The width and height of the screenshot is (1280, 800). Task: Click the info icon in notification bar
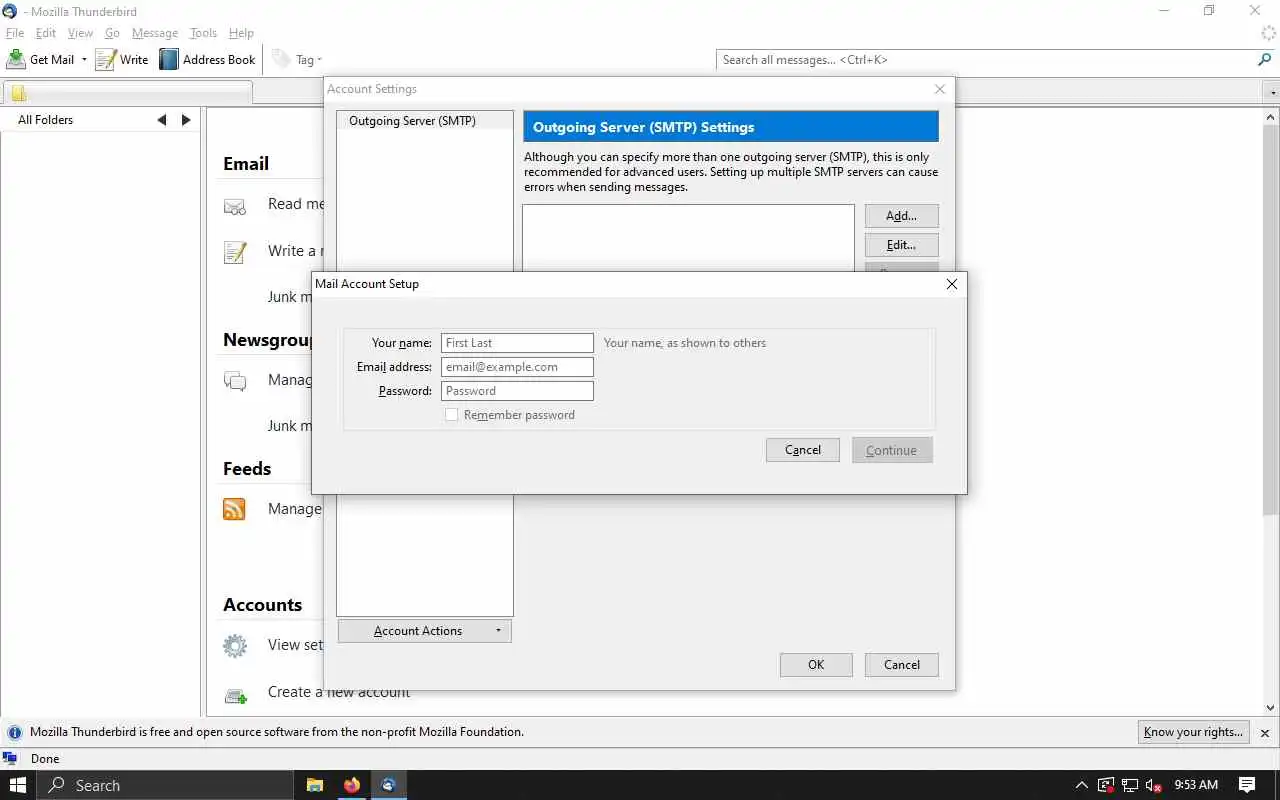point(15,732)
